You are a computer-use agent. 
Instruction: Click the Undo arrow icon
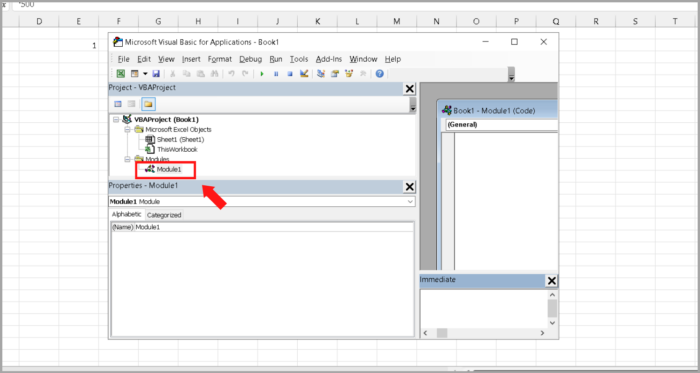tap(231, 74)
